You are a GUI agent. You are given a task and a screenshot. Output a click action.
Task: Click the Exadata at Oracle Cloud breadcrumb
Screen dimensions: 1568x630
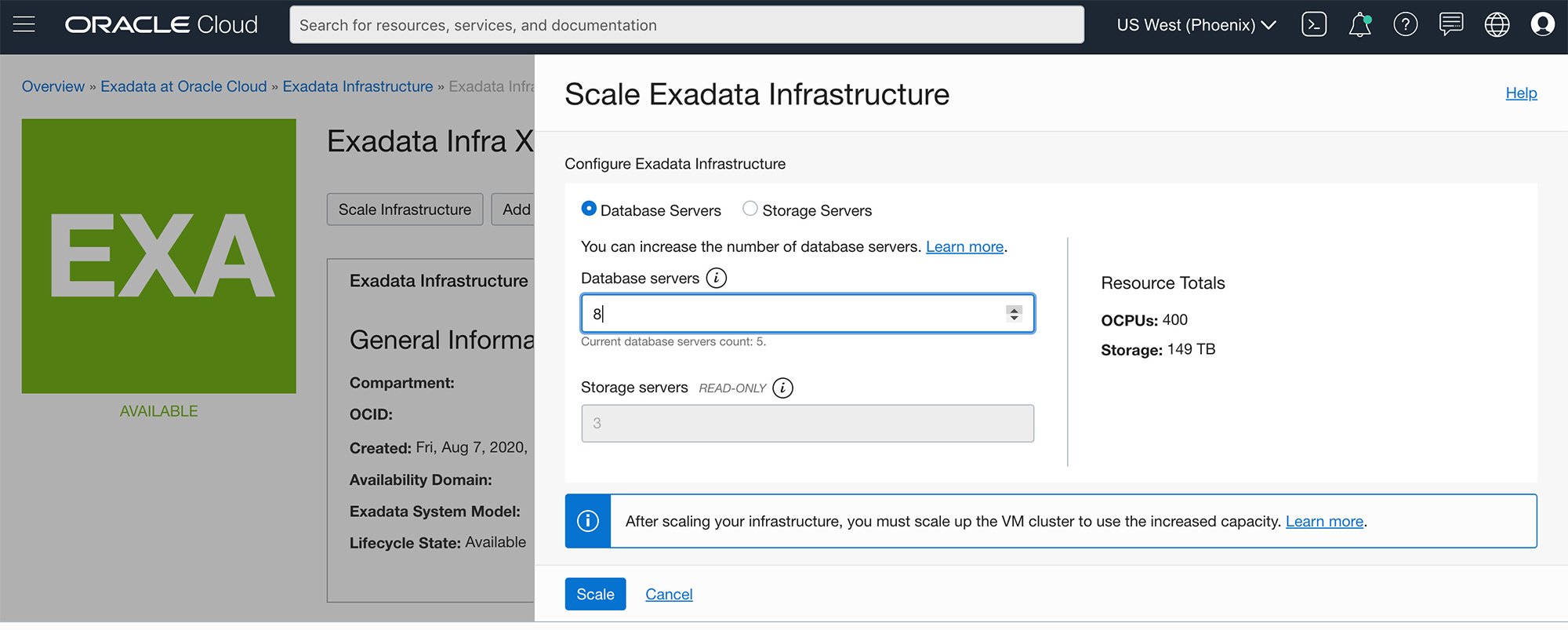tap(183, 86)
